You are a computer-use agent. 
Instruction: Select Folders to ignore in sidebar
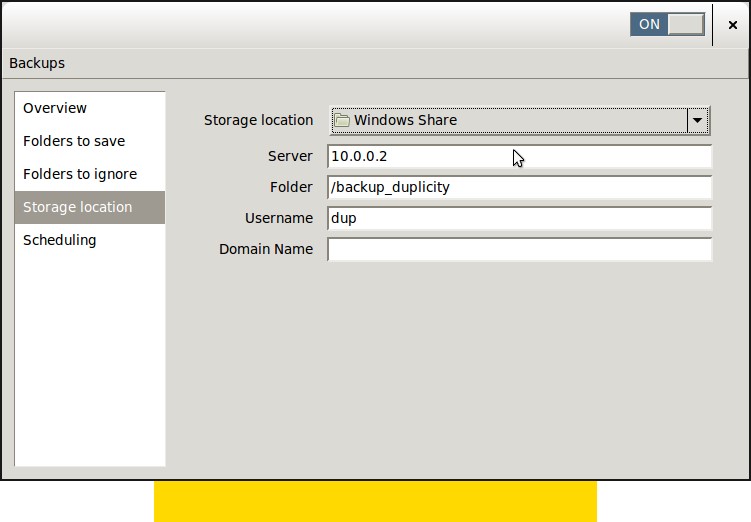click(x=80, y=174)
